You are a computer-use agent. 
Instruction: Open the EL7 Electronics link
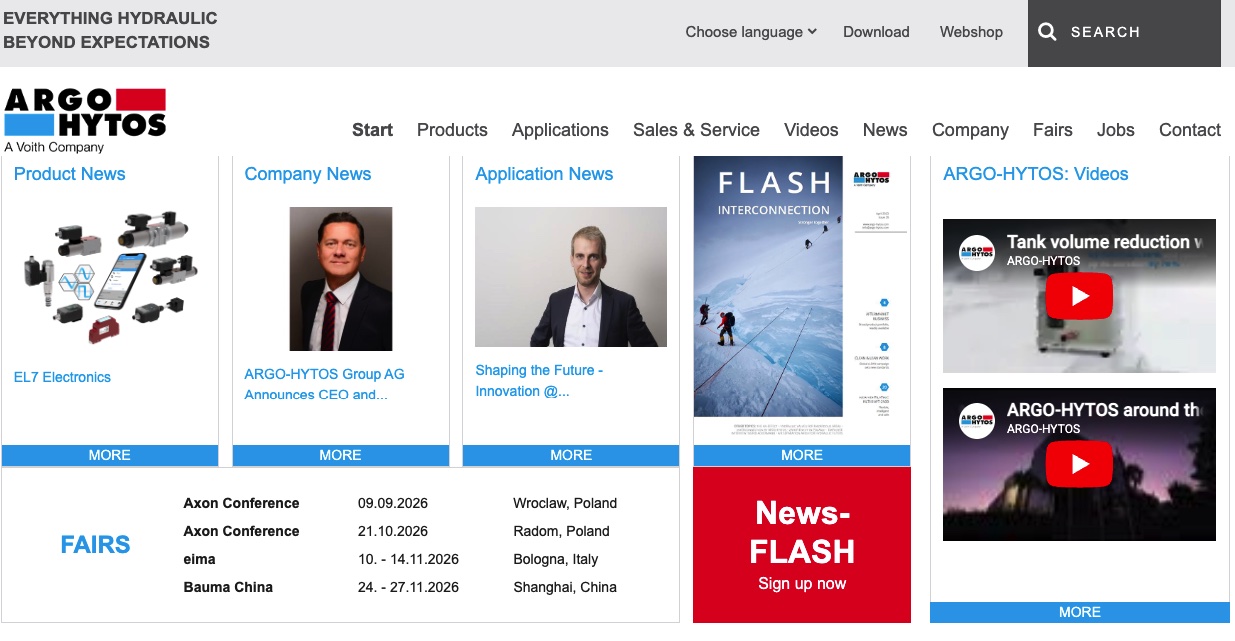(x=62, y=377)
